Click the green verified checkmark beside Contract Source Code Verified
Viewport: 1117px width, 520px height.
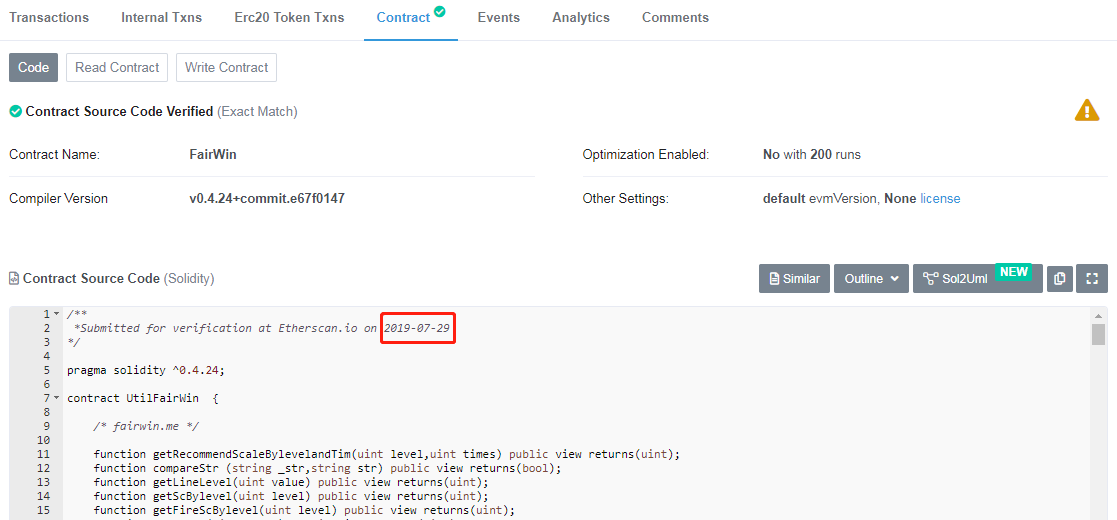tap(15, 111)
